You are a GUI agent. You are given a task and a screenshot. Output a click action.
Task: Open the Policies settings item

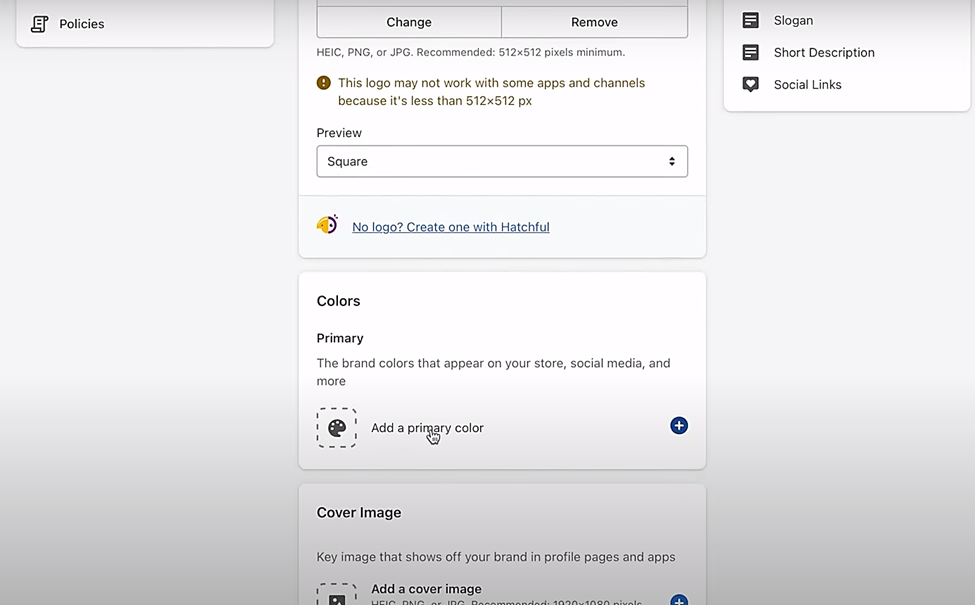[x=81, y=24]
